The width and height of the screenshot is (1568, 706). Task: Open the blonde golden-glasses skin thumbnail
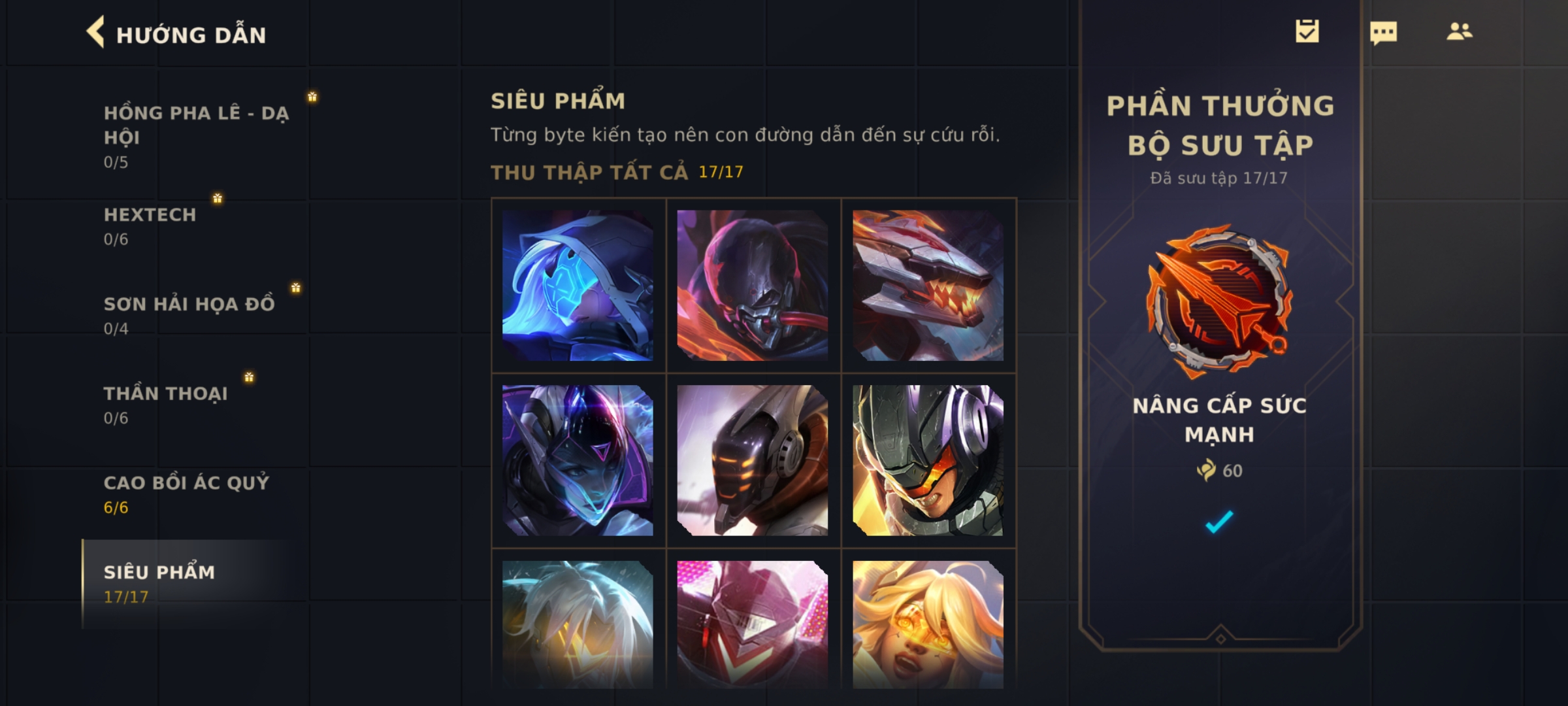point(928,624)
